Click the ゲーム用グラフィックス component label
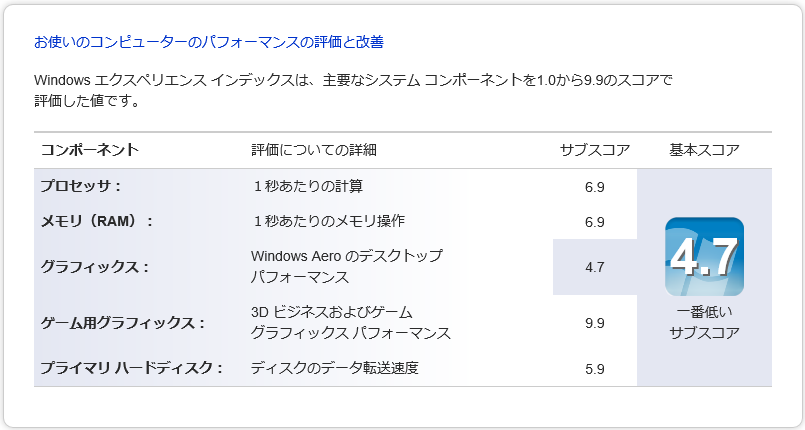Image resolution: width=805 pixels, height=430 pixels. (x=123, y=323)
